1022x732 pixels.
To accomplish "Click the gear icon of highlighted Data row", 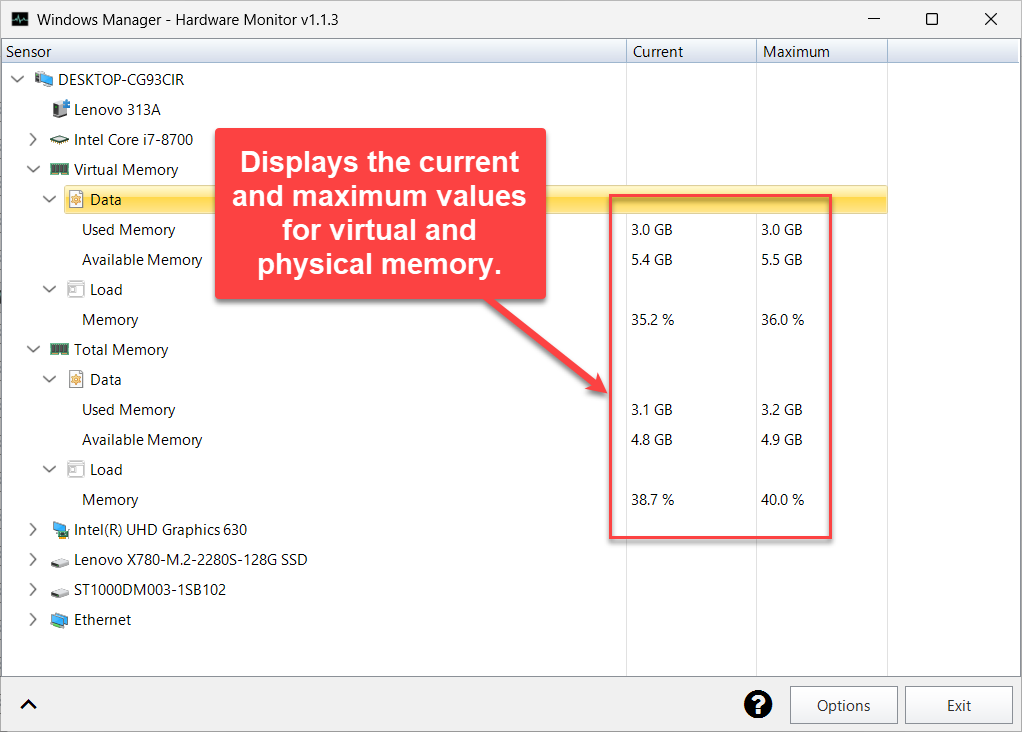I will (x=76, y=199).
